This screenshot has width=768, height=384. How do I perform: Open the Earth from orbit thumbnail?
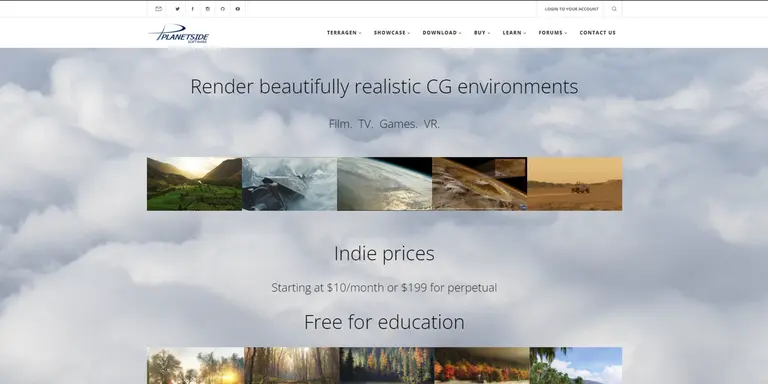[x=384, y=184]
